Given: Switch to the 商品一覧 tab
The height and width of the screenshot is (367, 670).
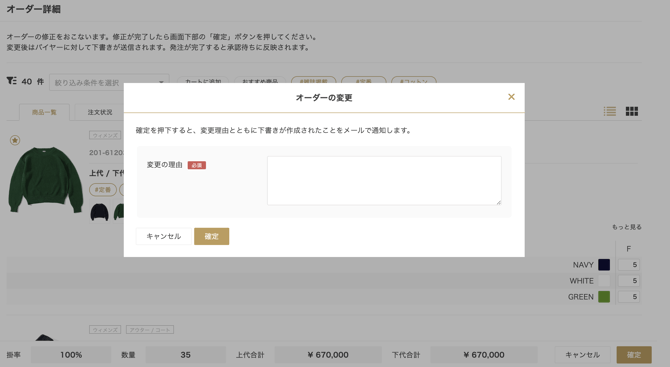Looking at the screenshot, I should pos(44,112).
